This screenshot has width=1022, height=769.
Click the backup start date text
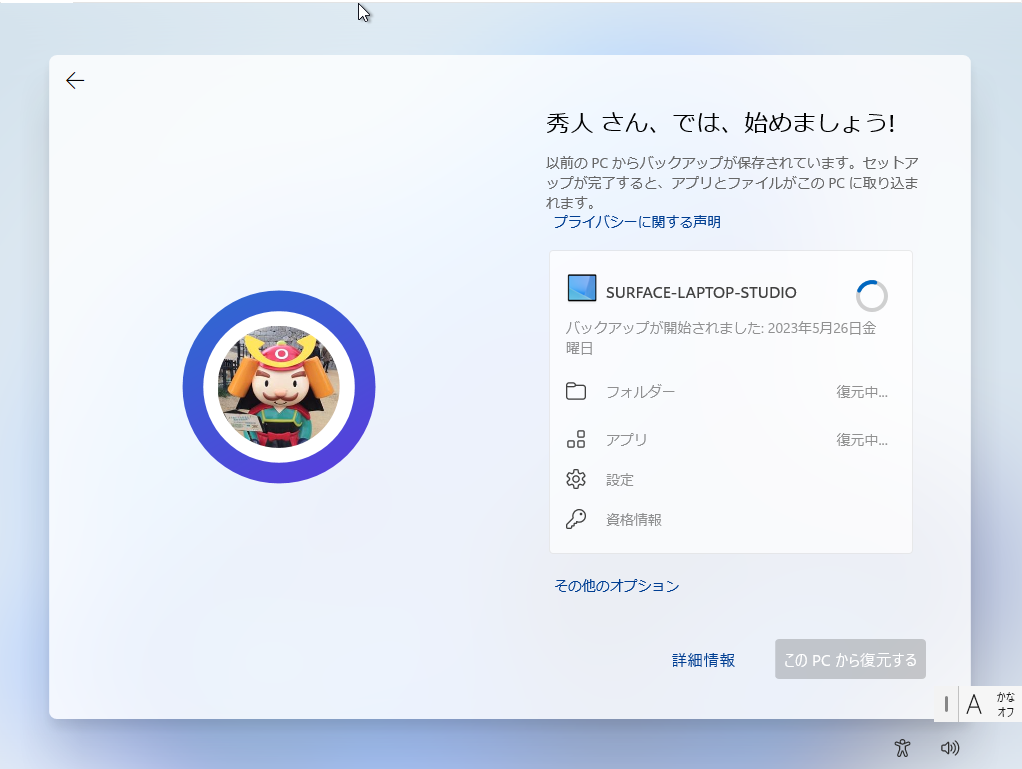click(716, 337)
